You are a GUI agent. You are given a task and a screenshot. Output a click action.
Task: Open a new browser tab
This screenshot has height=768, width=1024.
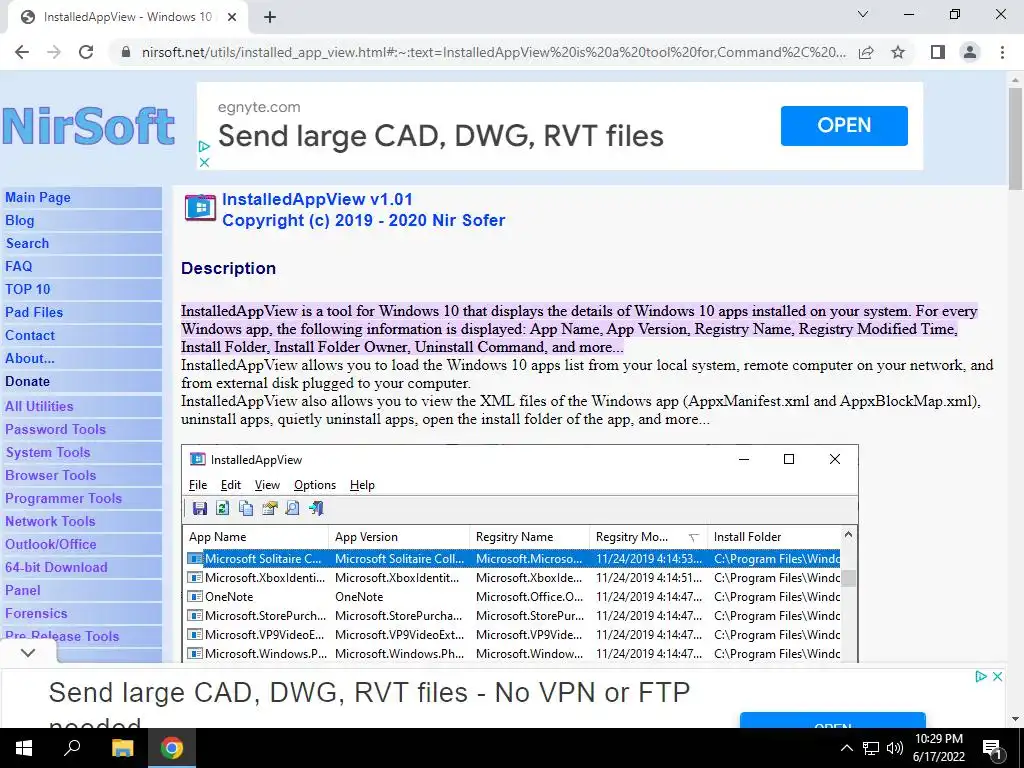click(x=270, y=18)
